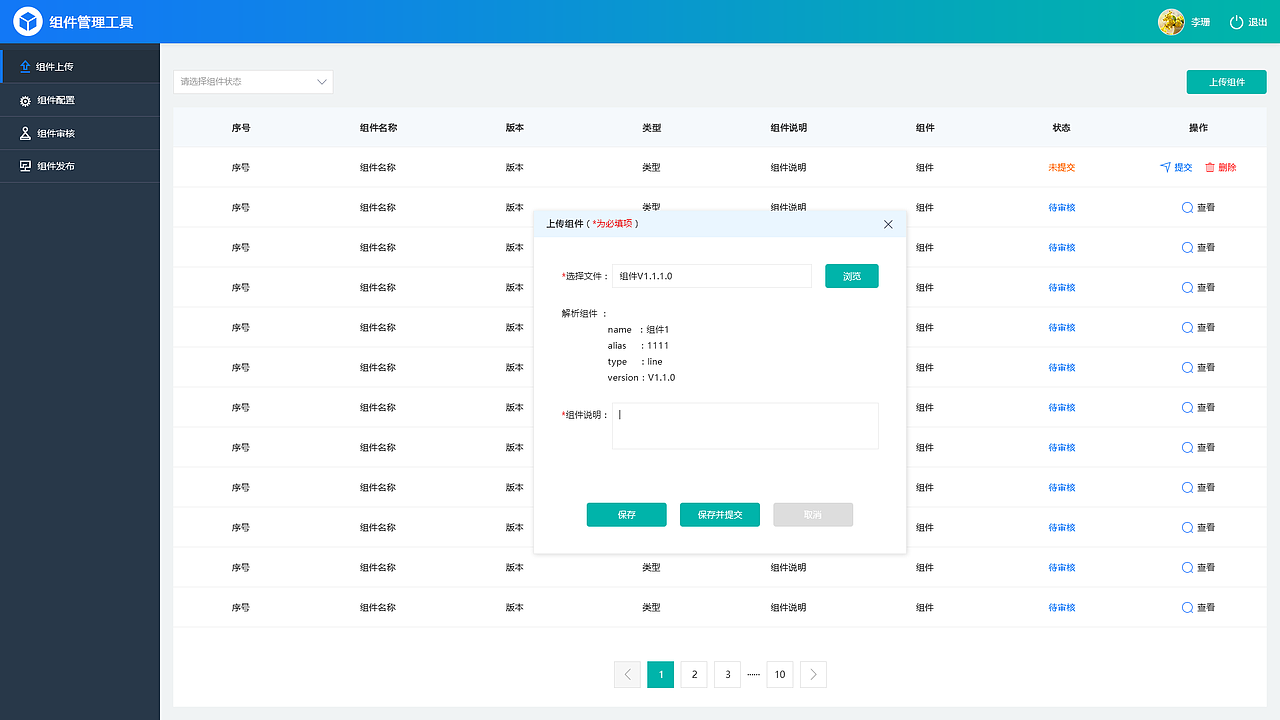
Task: Click 待审核 status in the last row
Action: 1061,607
